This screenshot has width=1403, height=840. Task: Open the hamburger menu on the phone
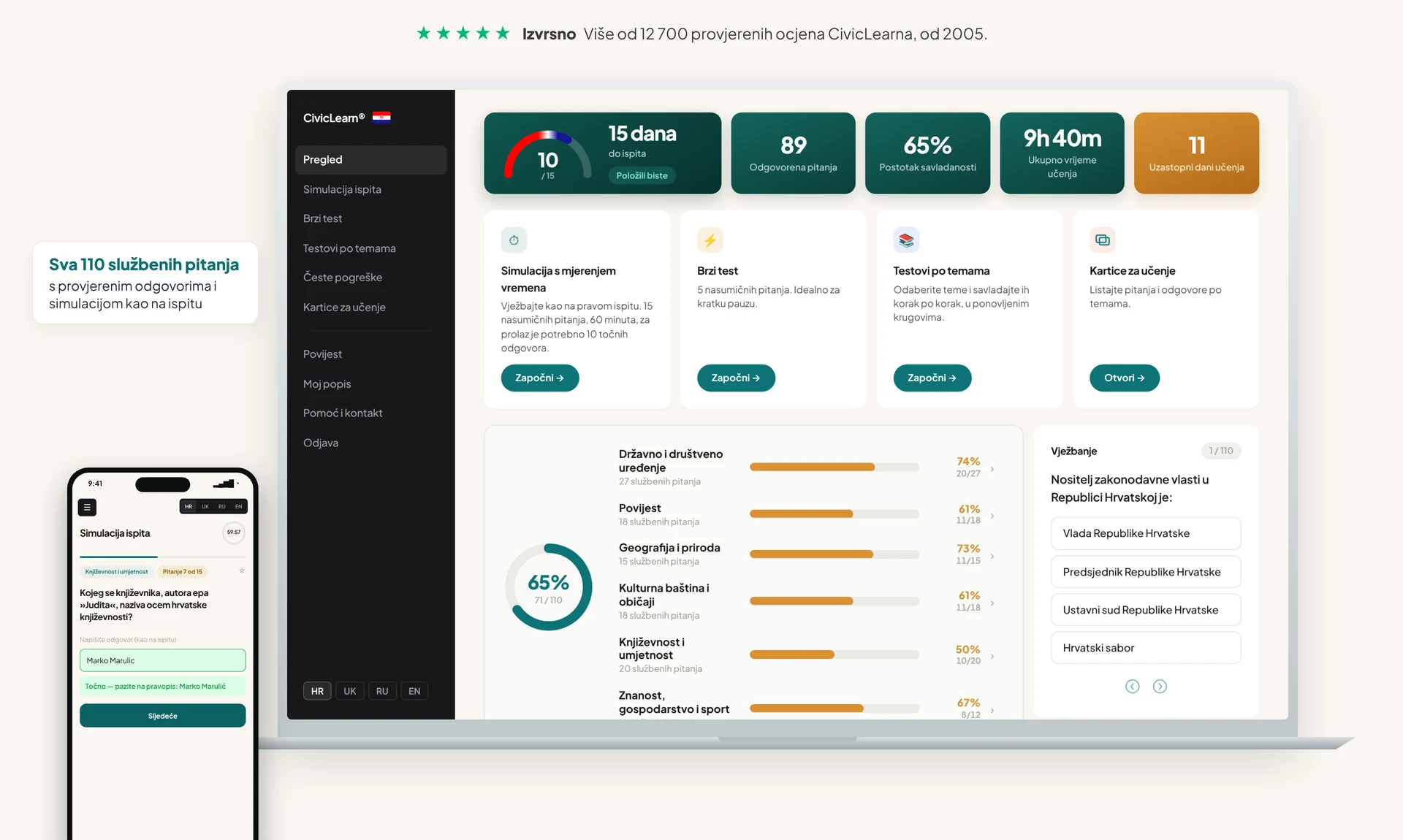tap(87, 507)
